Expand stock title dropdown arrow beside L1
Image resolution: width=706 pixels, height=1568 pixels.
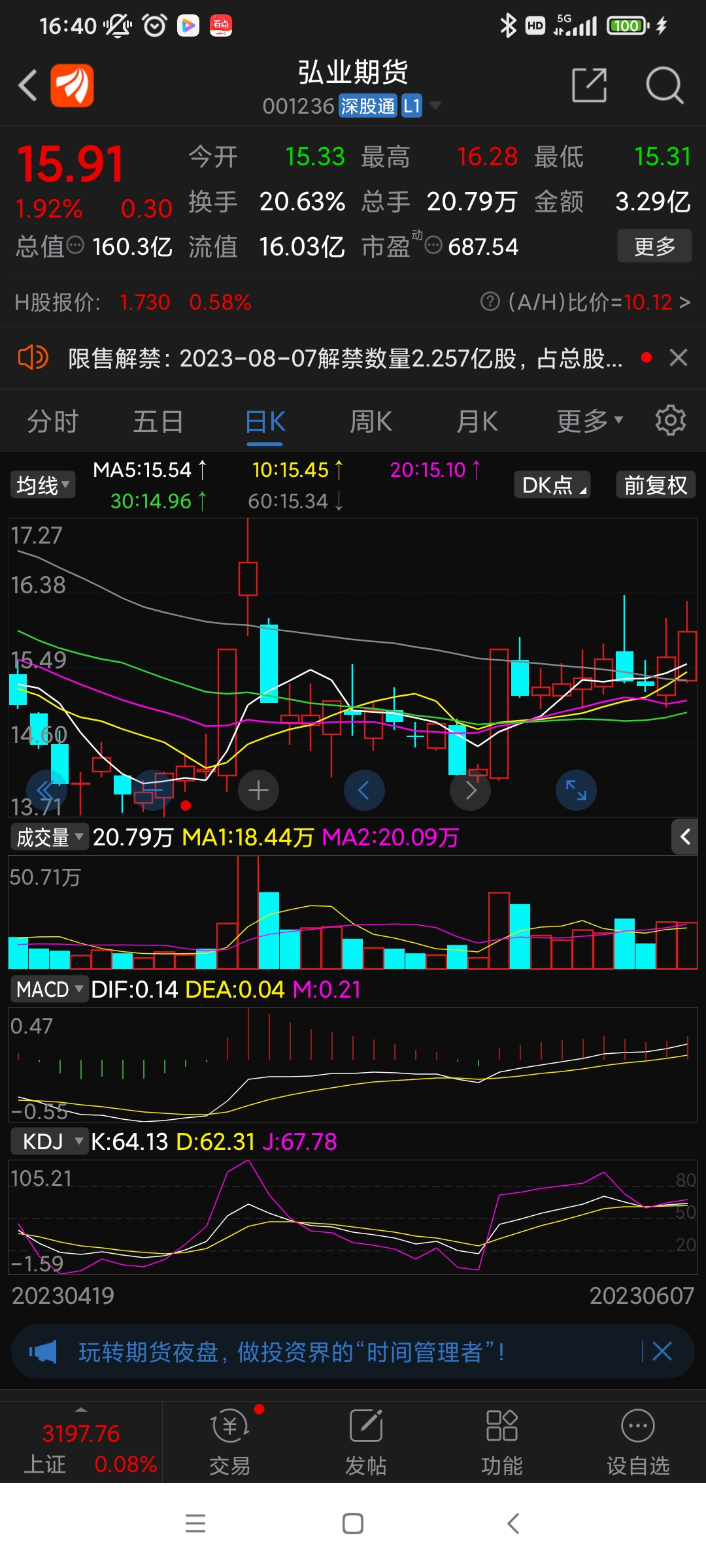(x=435, y=106)
